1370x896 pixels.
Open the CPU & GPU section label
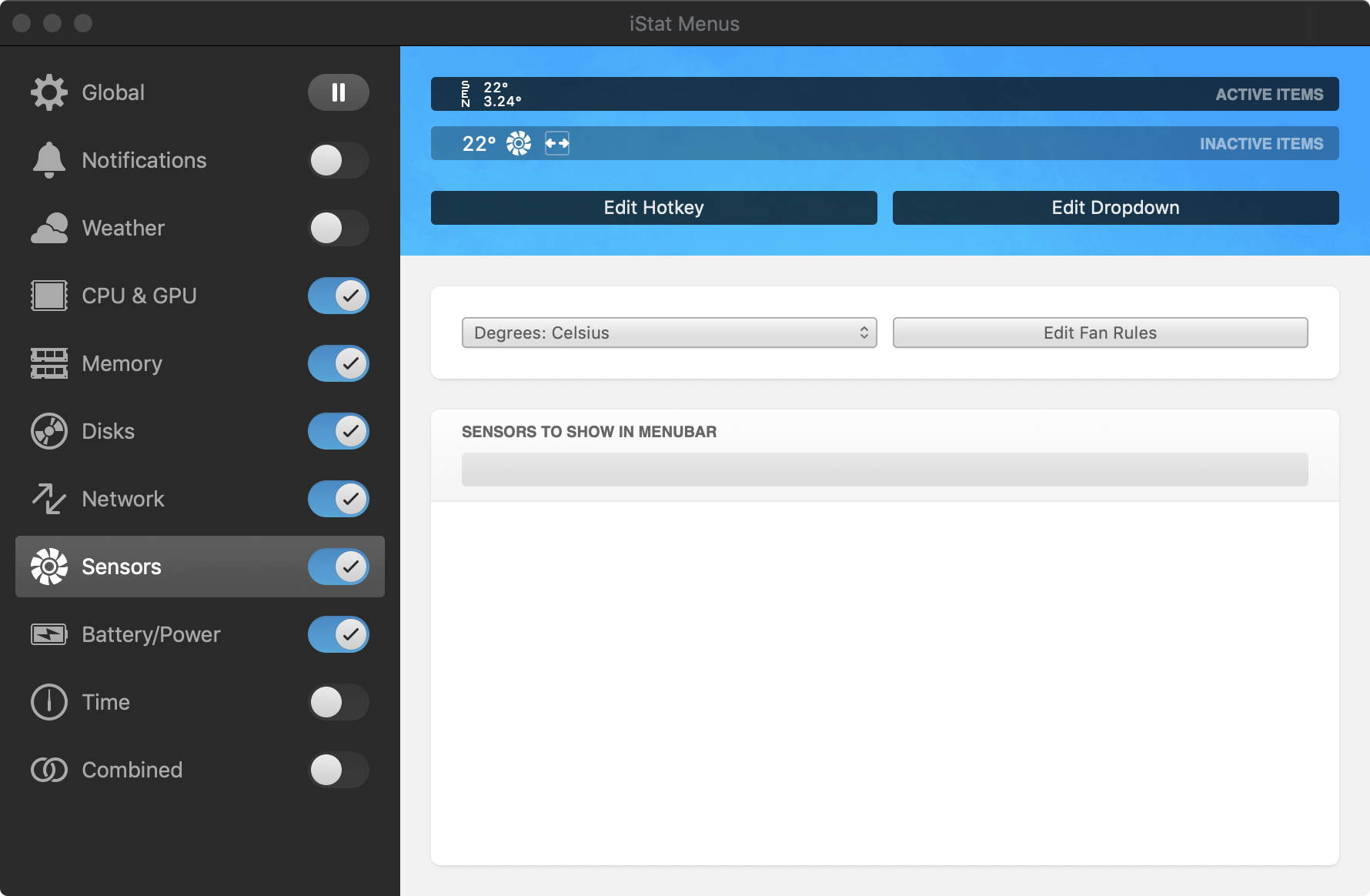(x=139, y=296)
